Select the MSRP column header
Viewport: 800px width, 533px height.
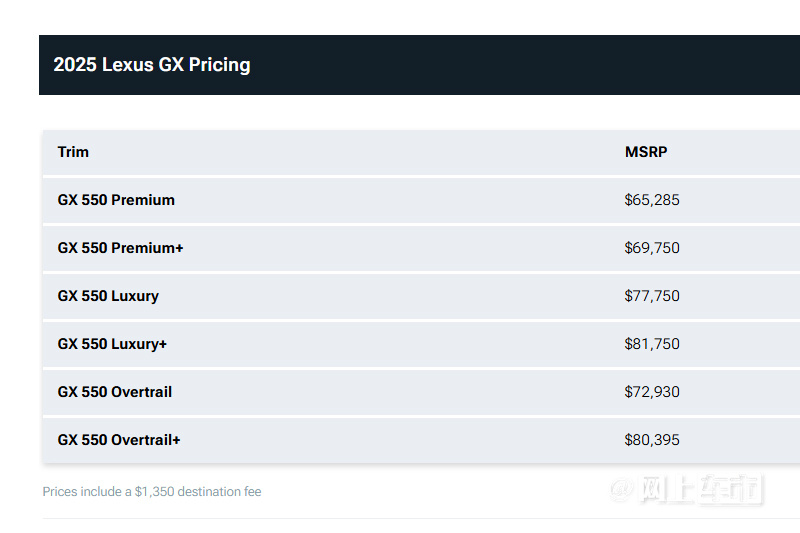[646, 152]
